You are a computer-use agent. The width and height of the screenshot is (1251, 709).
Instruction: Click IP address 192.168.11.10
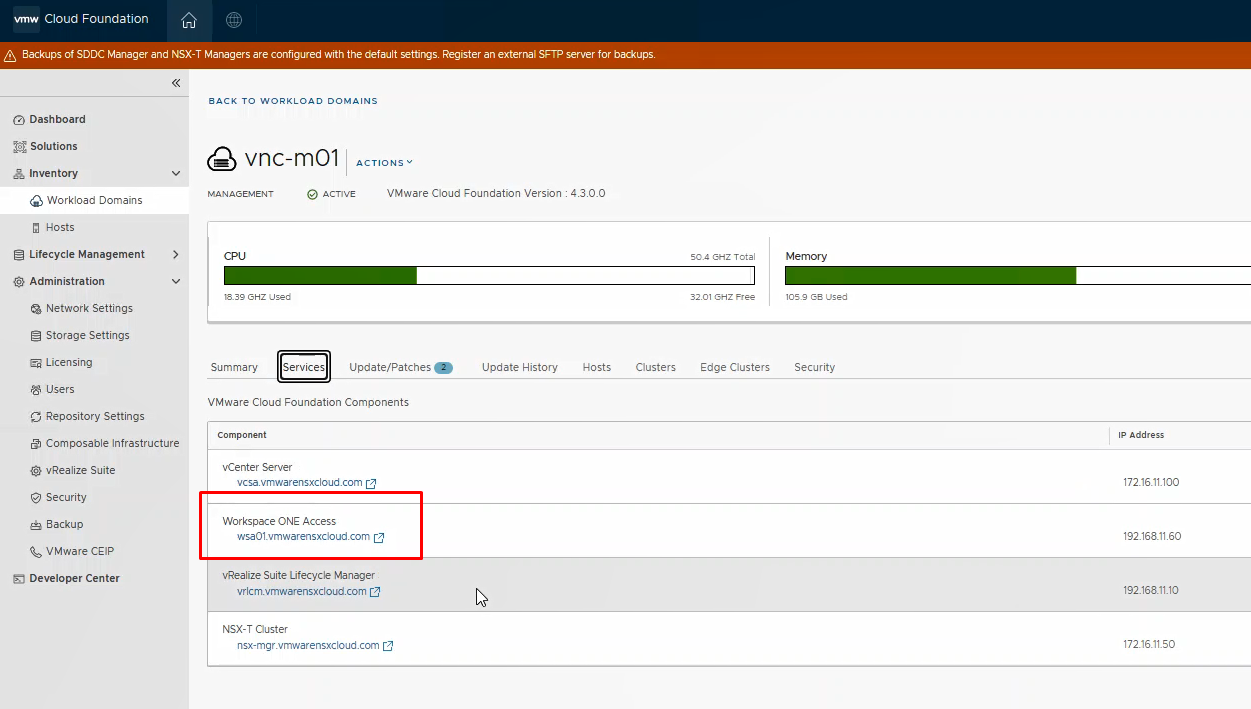(1151, 591)
